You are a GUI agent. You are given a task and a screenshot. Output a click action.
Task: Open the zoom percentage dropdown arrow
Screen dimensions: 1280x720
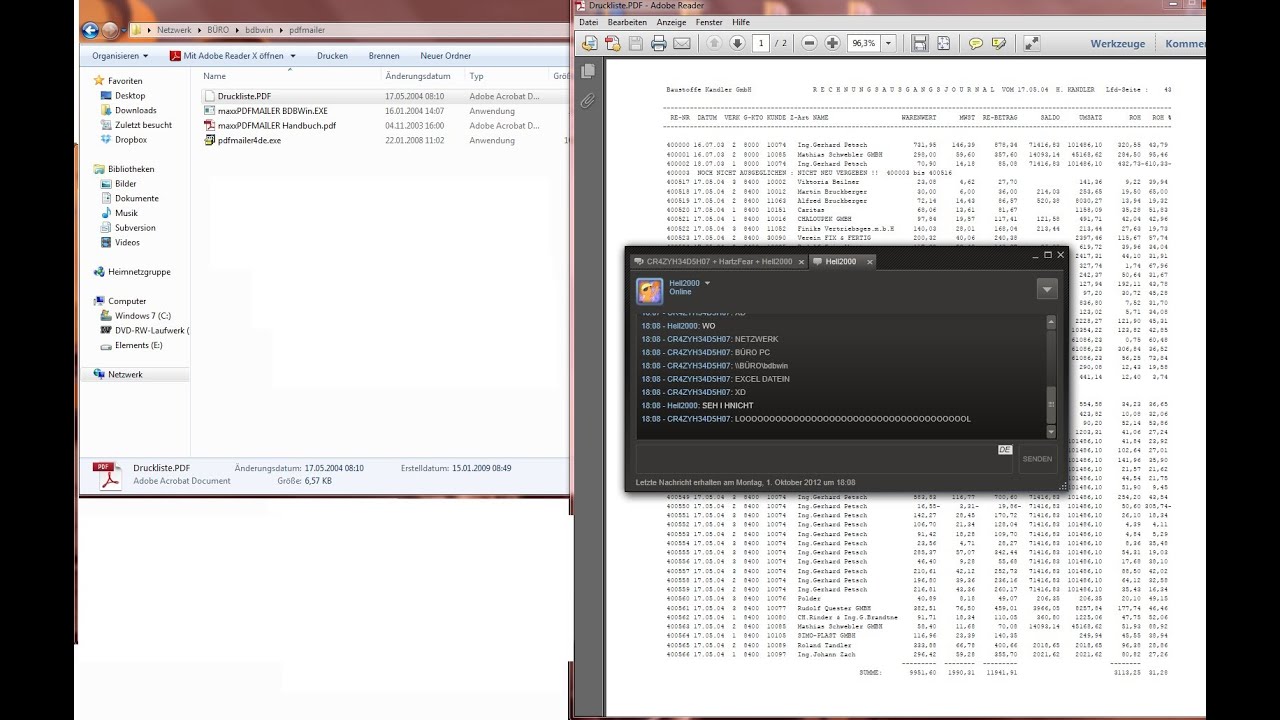[x=889, y=43]
